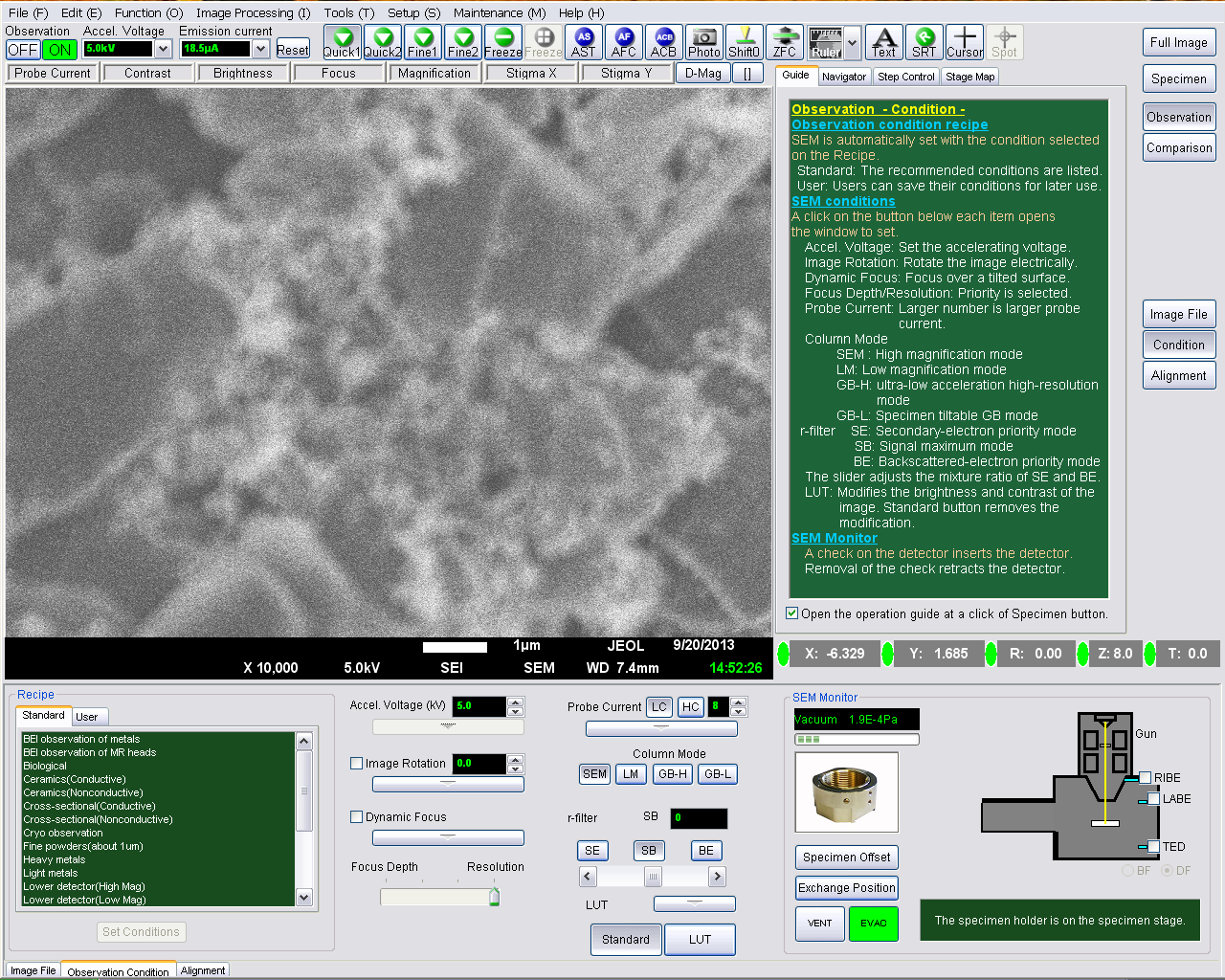Select the Fine2 scan icon
The image size is (1225, 980).
[x=462, y=42]
